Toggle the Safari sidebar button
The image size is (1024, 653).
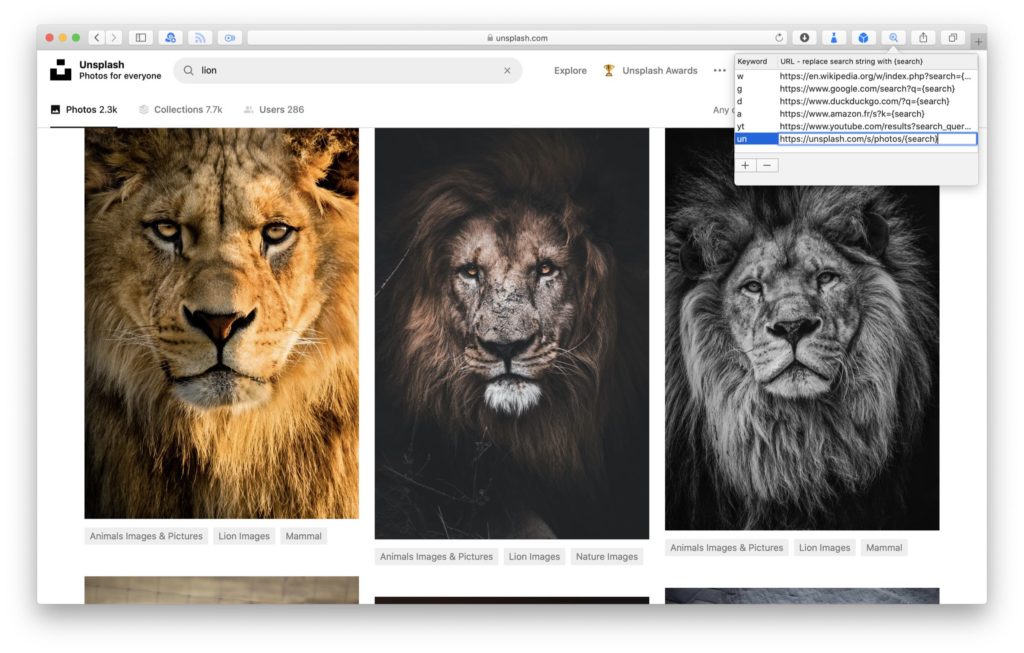click(140, 38)
